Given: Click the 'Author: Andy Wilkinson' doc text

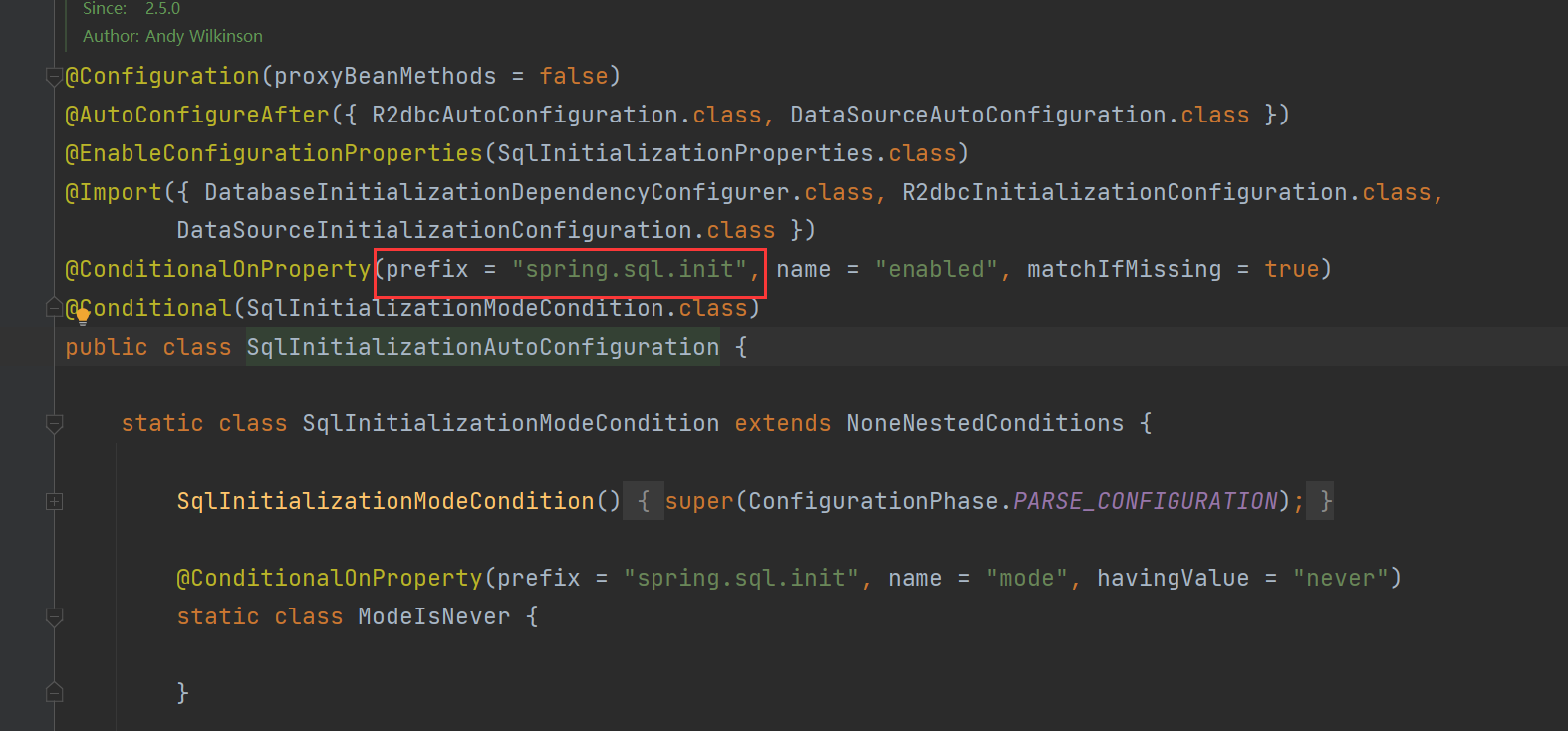Looking at the screenshot, I should (172, 36).
